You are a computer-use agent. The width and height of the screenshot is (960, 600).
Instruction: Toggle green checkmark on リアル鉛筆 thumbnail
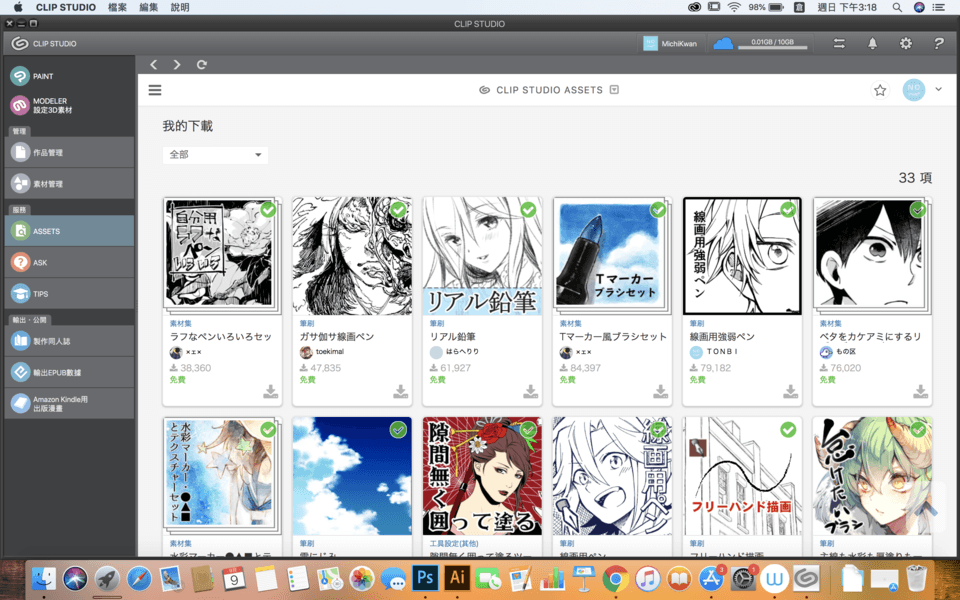528,210
